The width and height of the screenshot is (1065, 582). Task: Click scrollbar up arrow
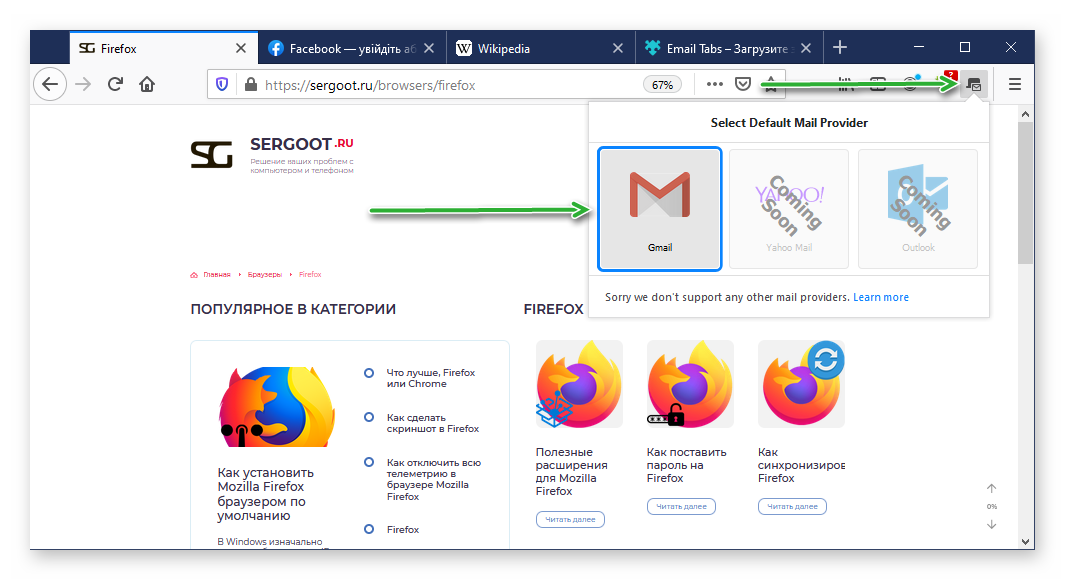point(1026,114)
